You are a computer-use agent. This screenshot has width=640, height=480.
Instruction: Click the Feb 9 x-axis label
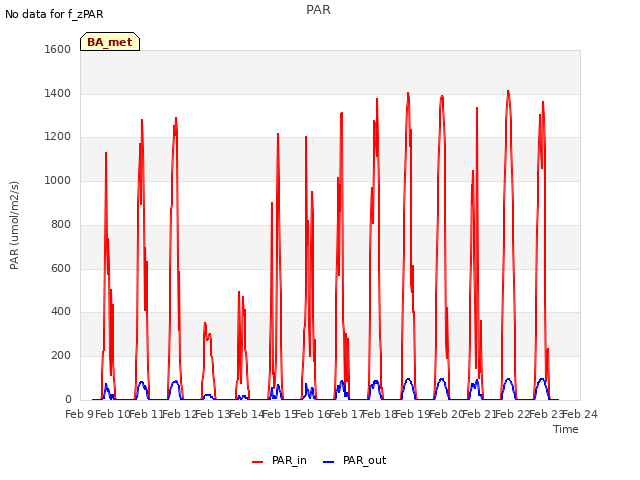[79, 414]
